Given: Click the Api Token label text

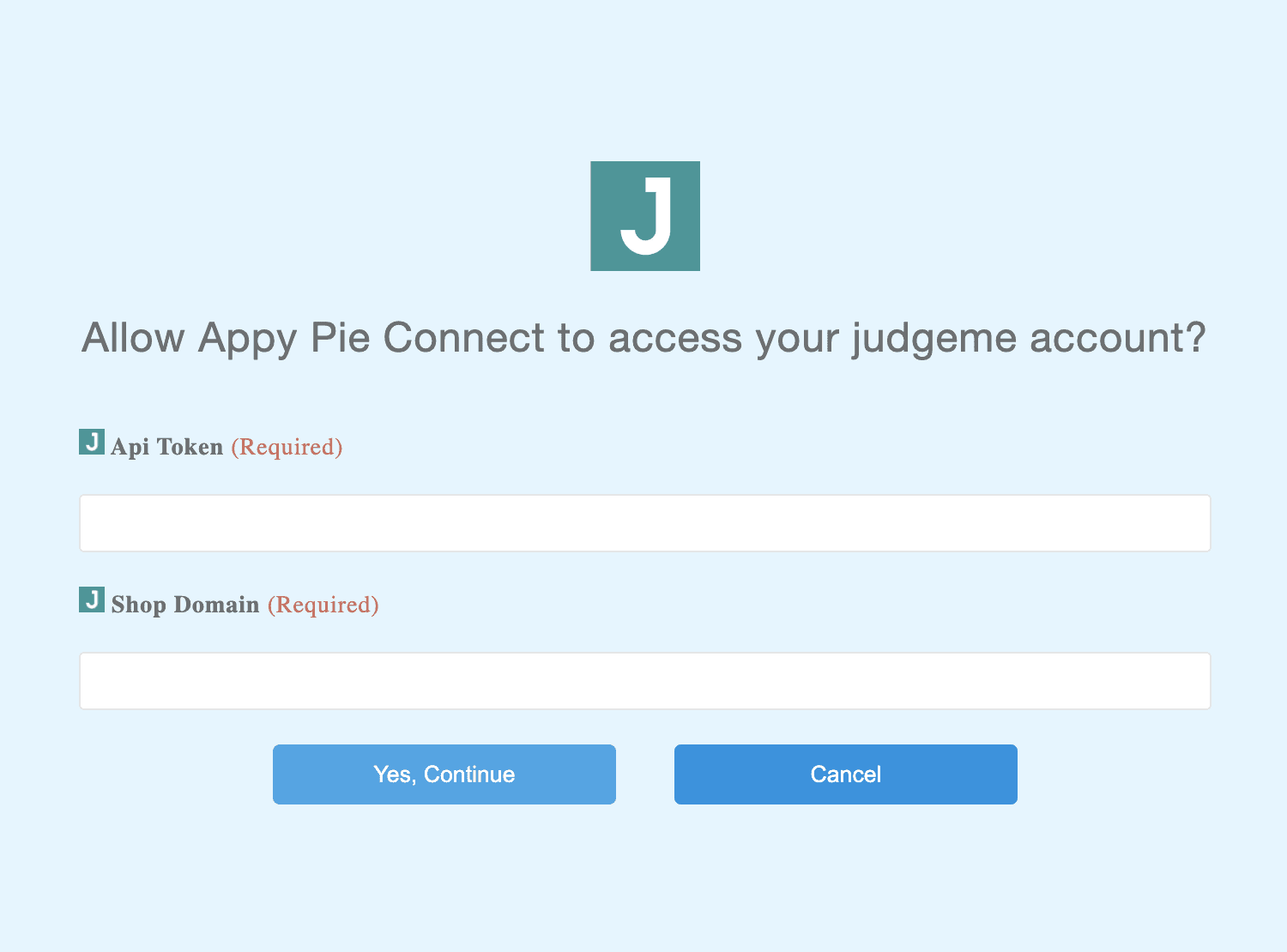Looking at the screenshot, I should [x=167, y=447].
